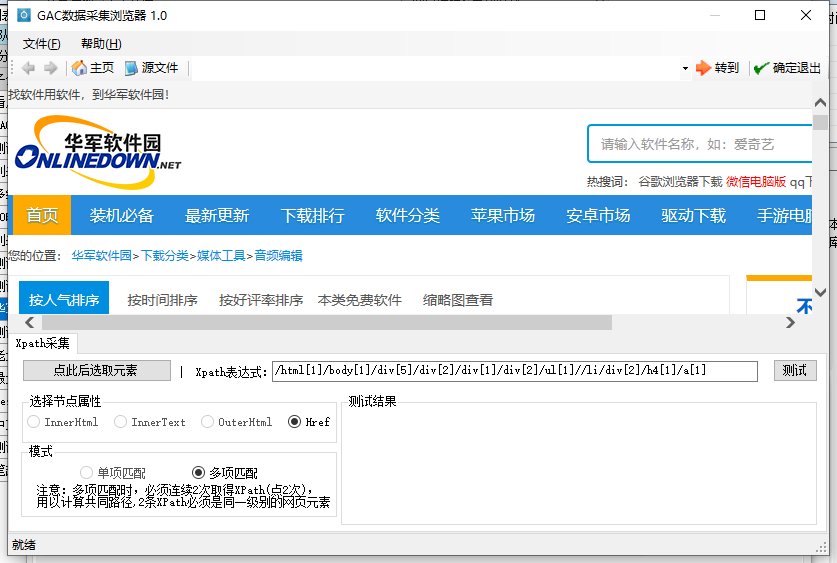Click the vertical scrollbar thumb
The height and width of the screenshot is (563, 837).
[x=820, y=122]
